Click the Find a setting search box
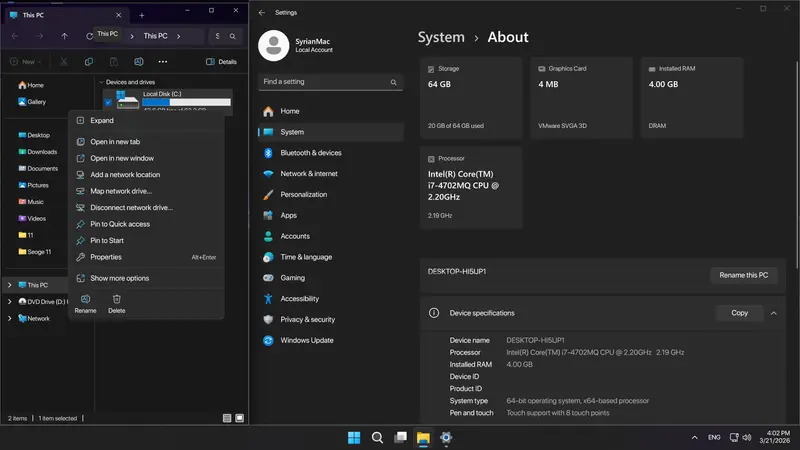This screenshot has height=450, width=800. click(x=331, y=82)
